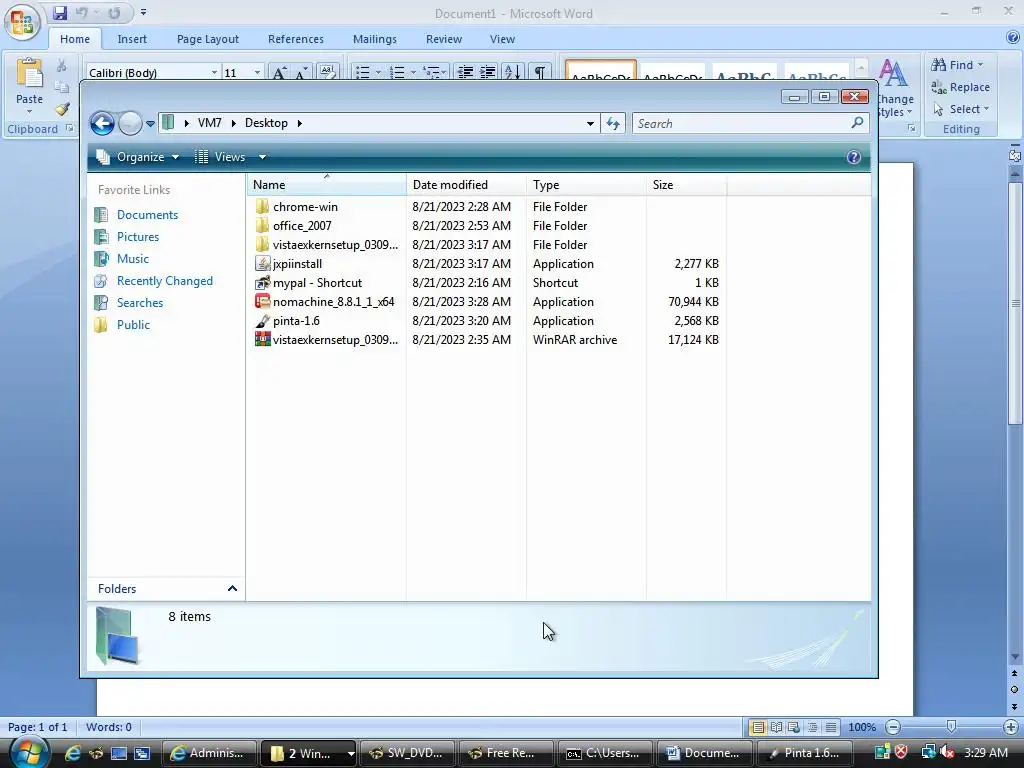Screen dimensions: 1024x768
Task: Click Replace in Word Editing group
Action: coord(960,87)
